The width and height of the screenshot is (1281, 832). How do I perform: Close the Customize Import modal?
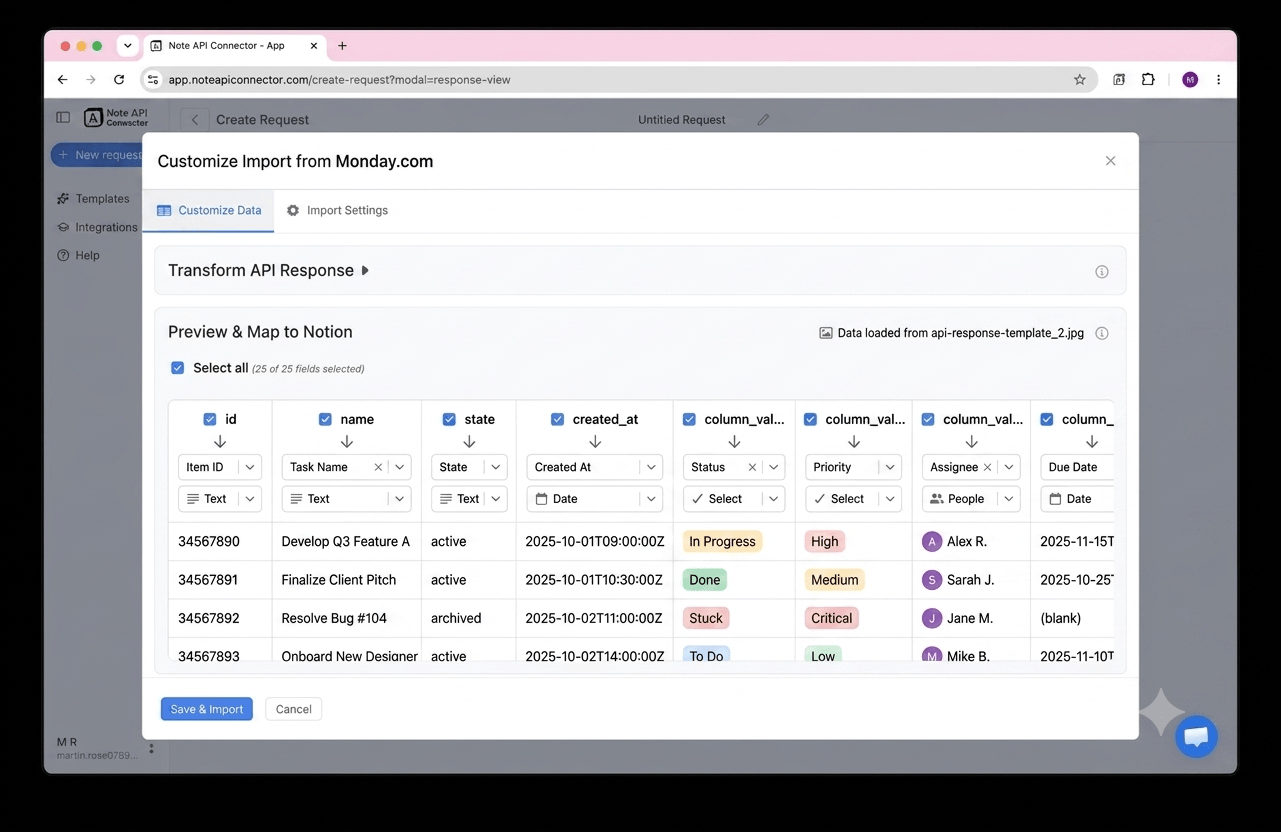click(x=1110, y=161)
